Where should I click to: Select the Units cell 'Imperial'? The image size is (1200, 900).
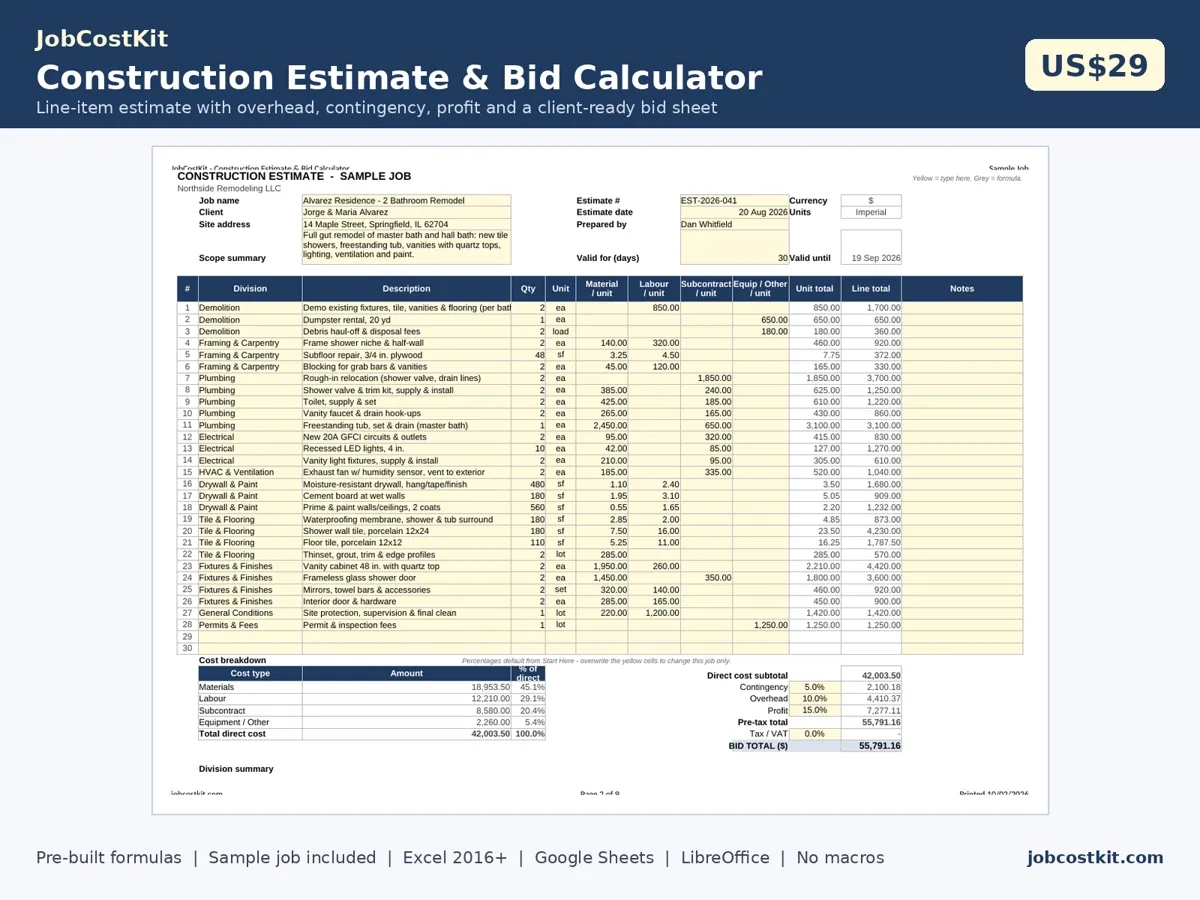click(x=871, y=212)
